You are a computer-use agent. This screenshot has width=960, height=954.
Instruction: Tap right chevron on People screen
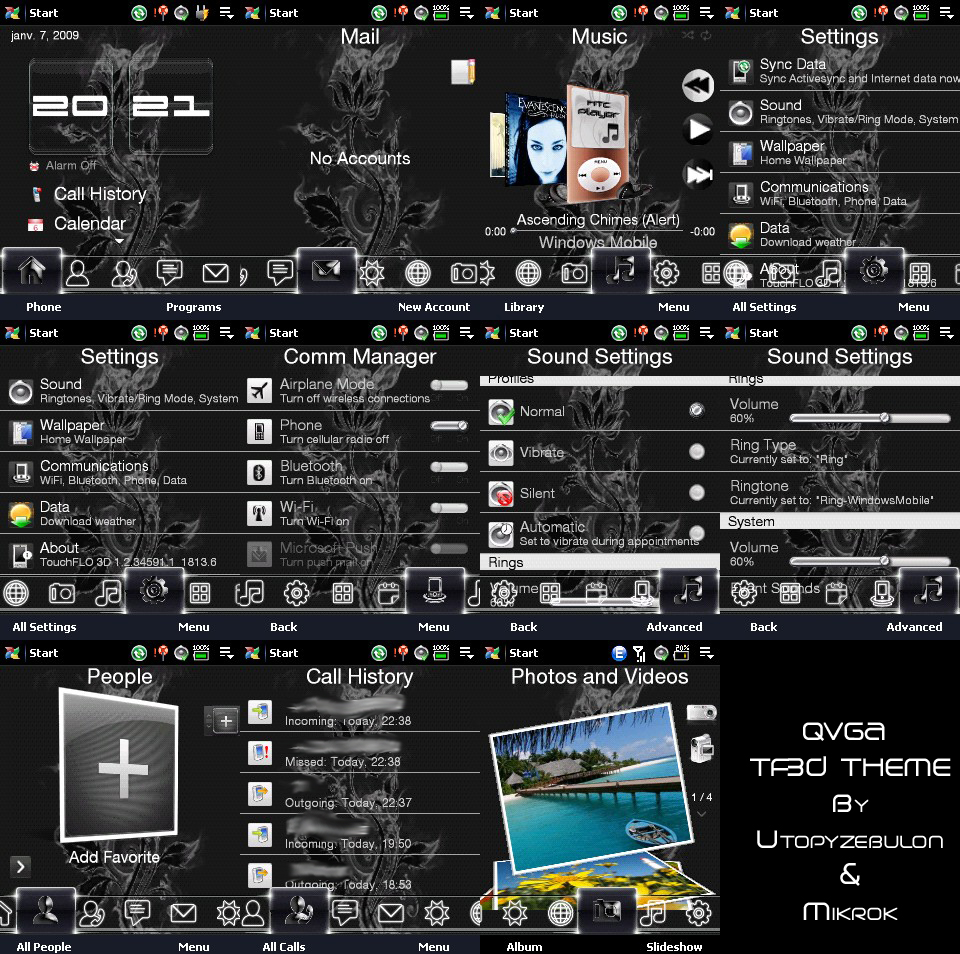pyautogui.click(x=20, y=866)
